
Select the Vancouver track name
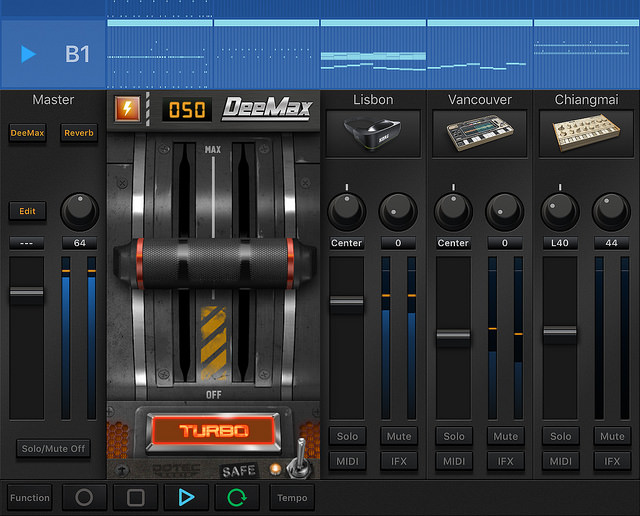click(480, 100)
